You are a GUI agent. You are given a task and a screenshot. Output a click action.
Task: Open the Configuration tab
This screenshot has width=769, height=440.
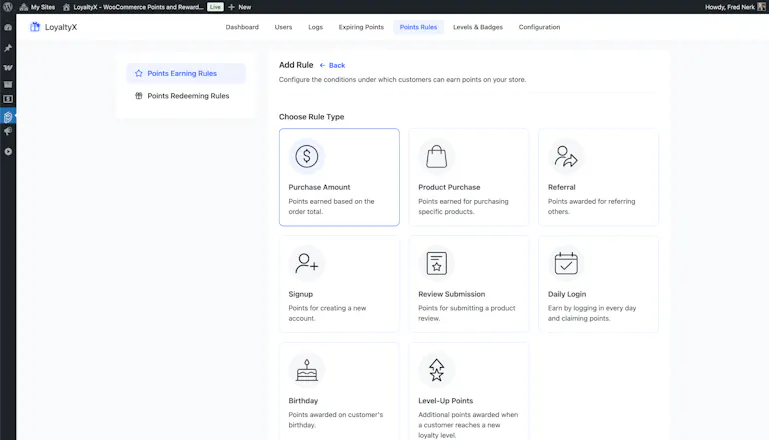tap(539, 27)
